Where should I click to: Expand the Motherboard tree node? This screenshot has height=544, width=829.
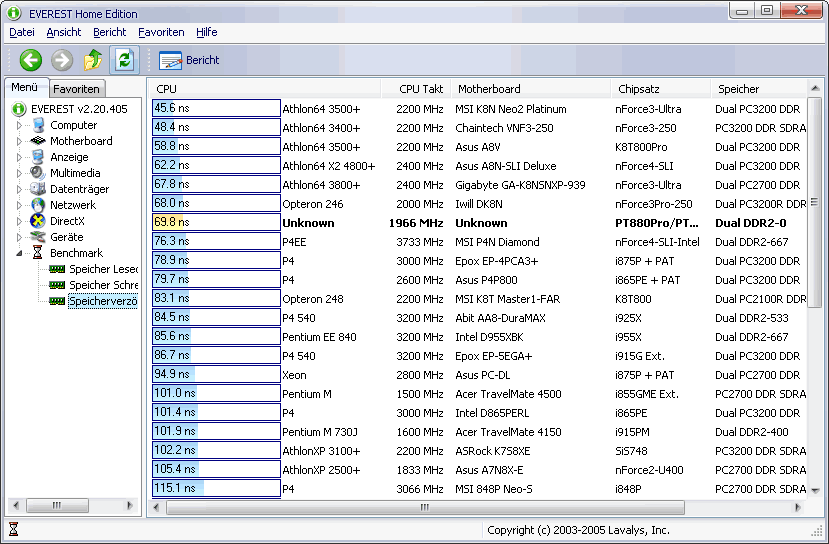coord(19,141)
